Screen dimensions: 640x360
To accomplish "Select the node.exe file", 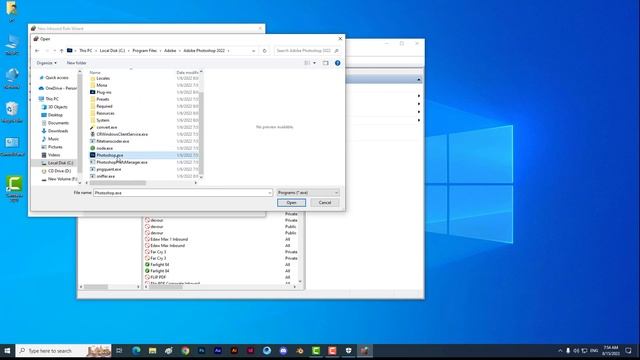I will (x=104, y=148).
